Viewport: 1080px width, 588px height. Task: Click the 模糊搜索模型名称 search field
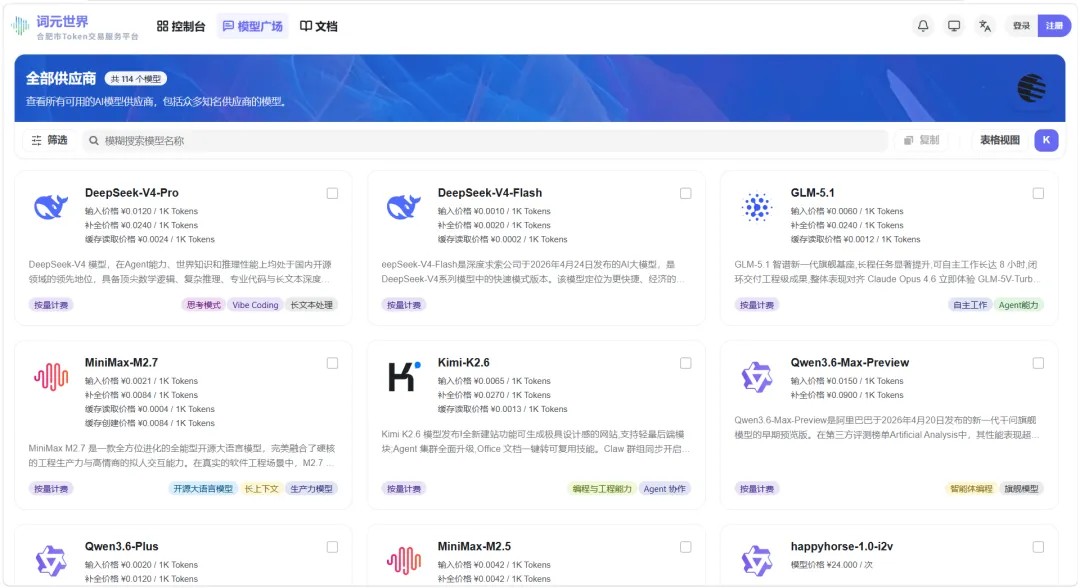486,140
